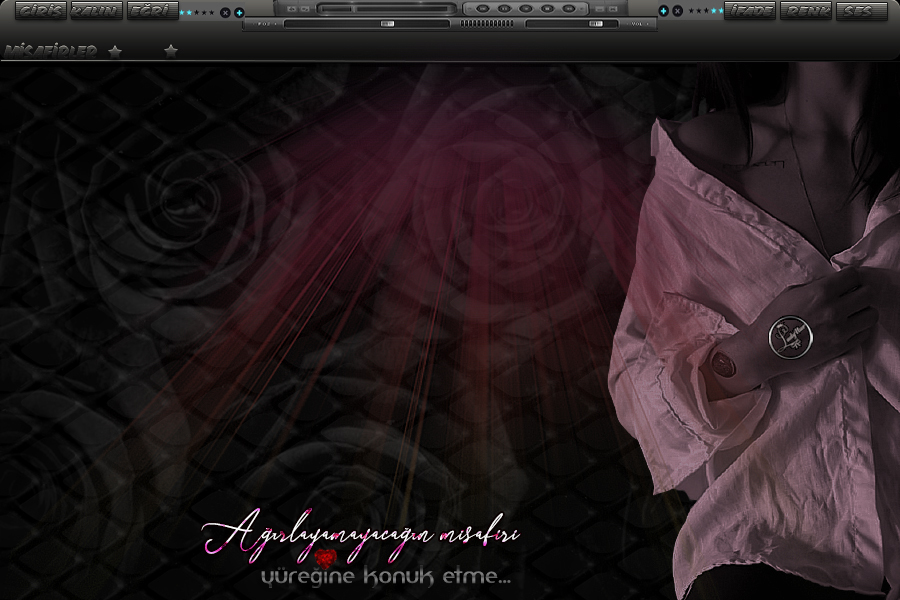The width and height of the screenshot is (900, 600).
Task: Toggle EĞRİ italic text style
Action: point(152,11)
